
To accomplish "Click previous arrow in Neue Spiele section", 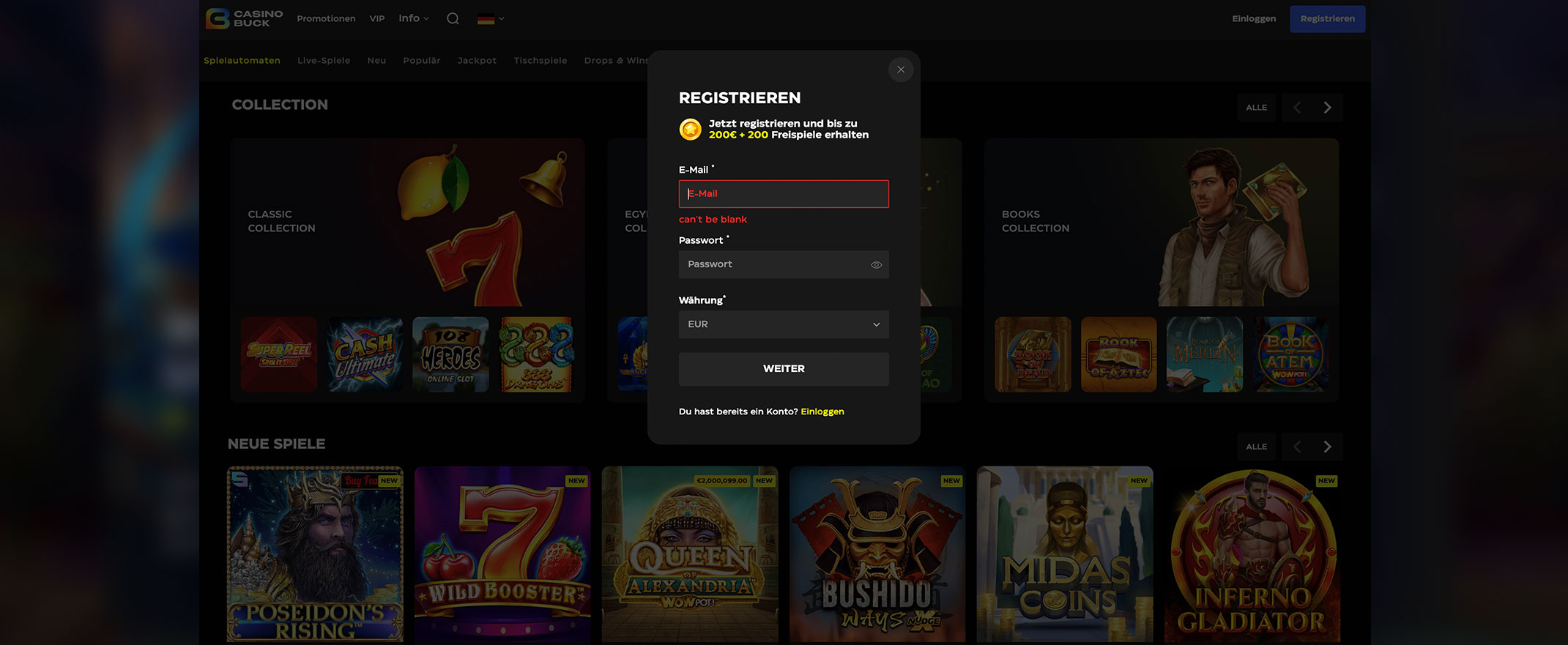I will (x=1297, y=447).
